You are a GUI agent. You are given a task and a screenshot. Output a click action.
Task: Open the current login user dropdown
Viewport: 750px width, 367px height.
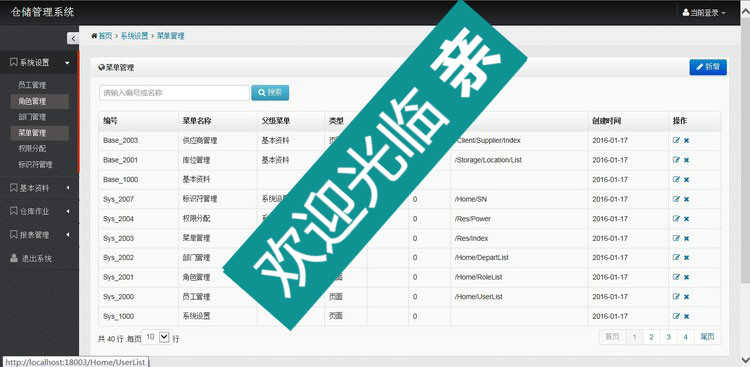pos(704,13)
